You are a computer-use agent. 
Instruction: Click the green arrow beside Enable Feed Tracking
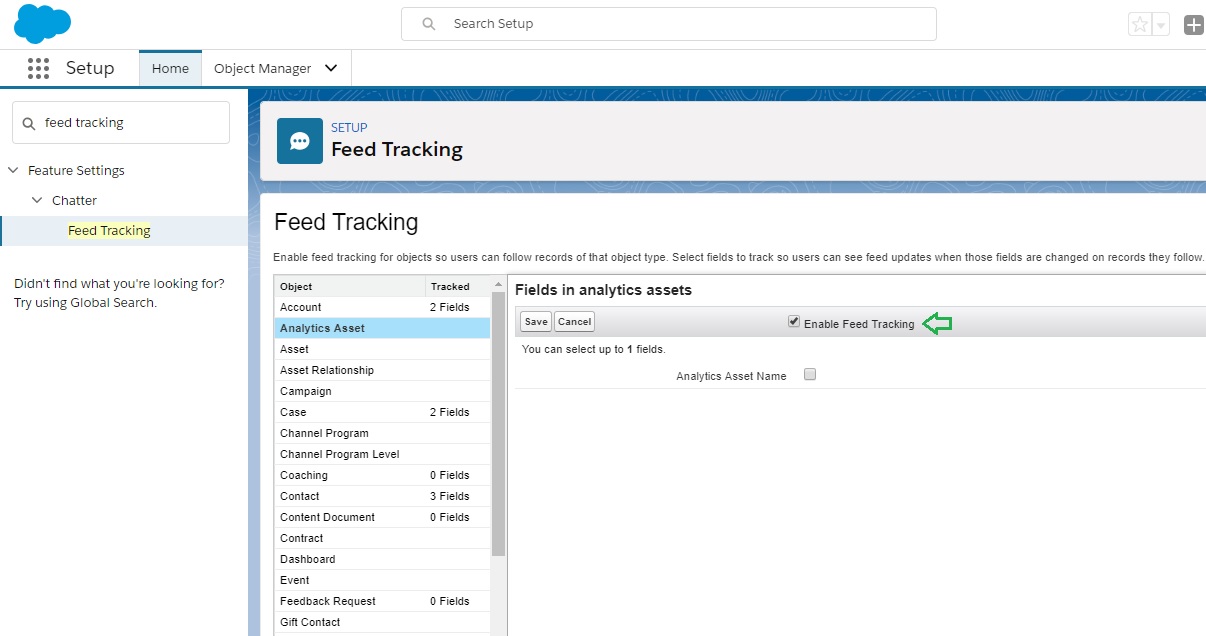pos(937,323)
